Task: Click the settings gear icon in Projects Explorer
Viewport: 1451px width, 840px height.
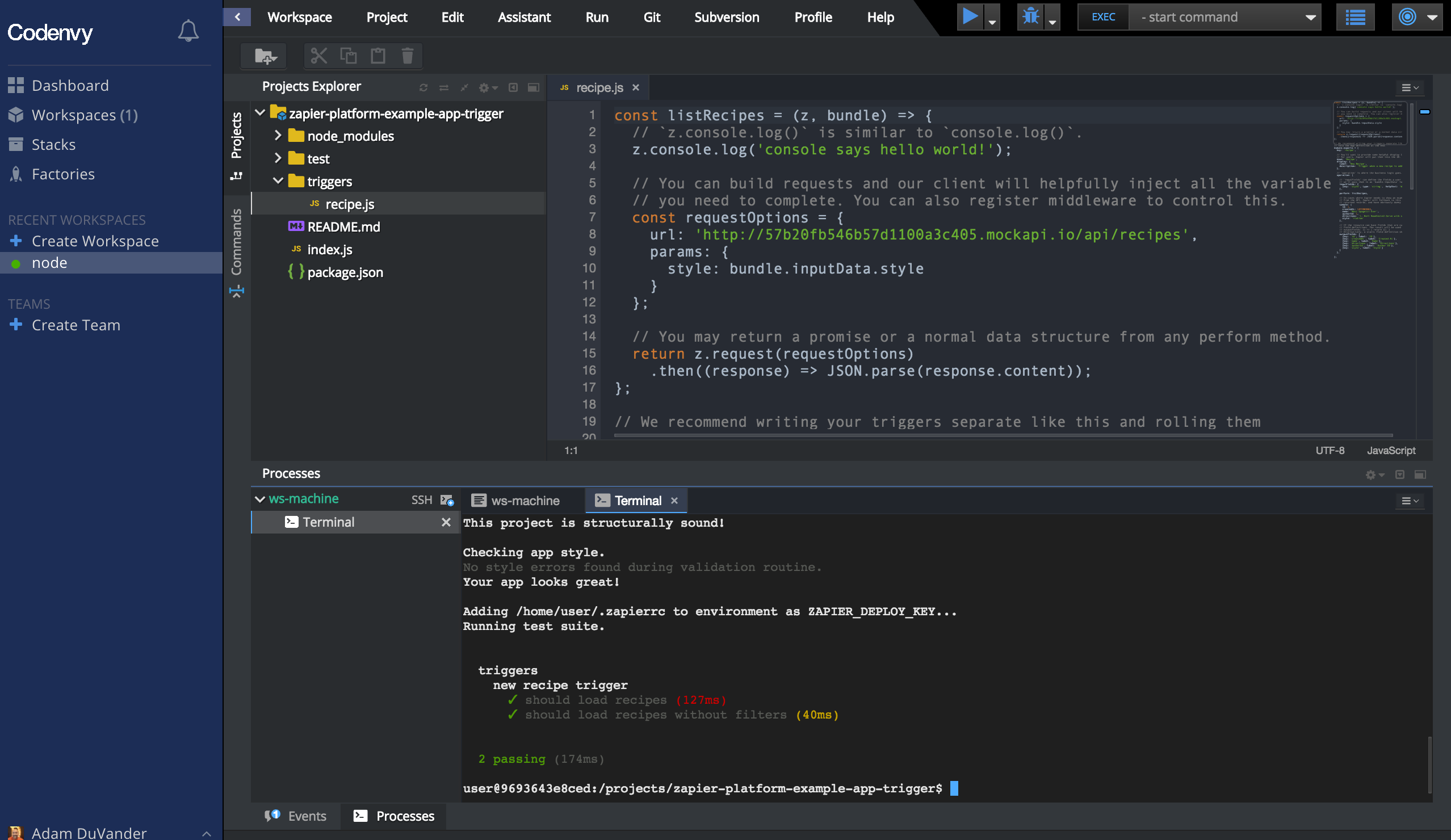Action: point(483,87)
